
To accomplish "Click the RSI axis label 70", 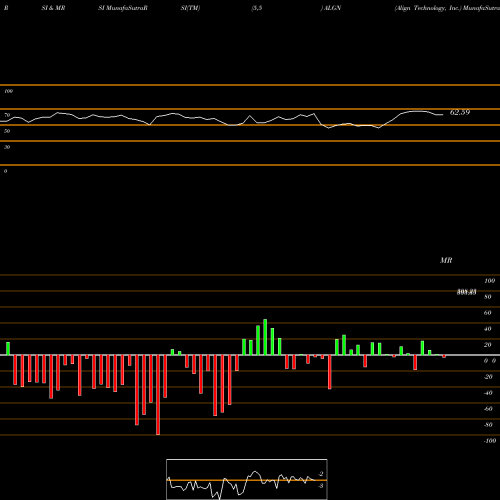I will point(7,115).
